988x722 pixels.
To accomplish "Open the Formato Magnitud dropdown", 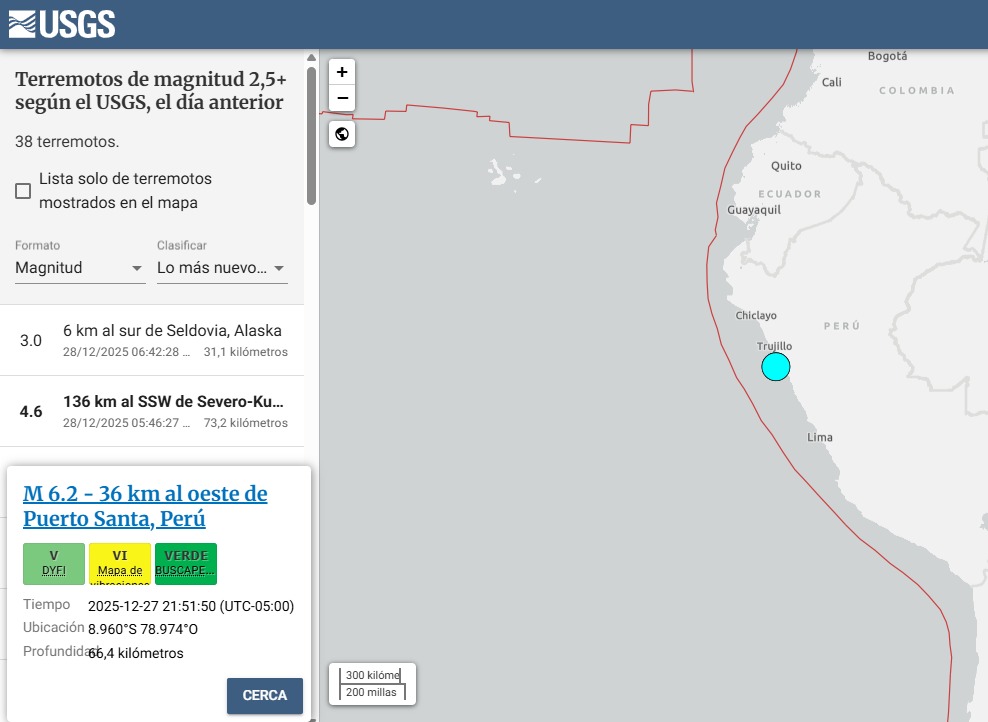I will click(x=80, y=268).
